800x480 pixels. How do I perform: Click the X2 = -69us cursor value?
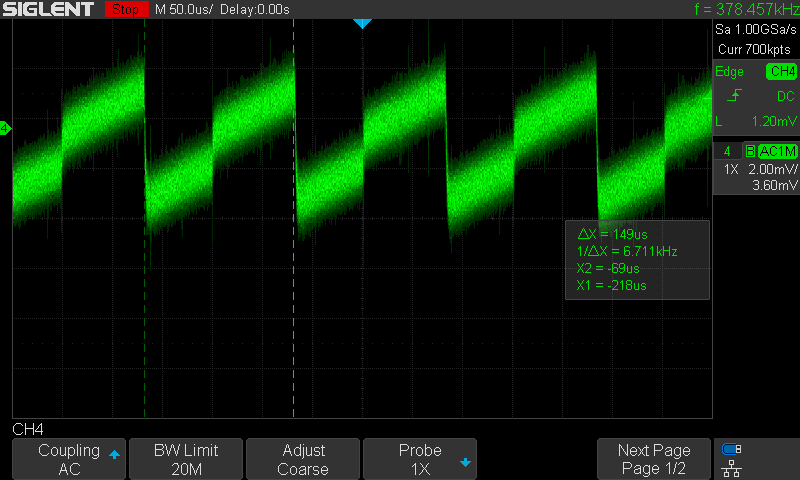coord(608,268)
